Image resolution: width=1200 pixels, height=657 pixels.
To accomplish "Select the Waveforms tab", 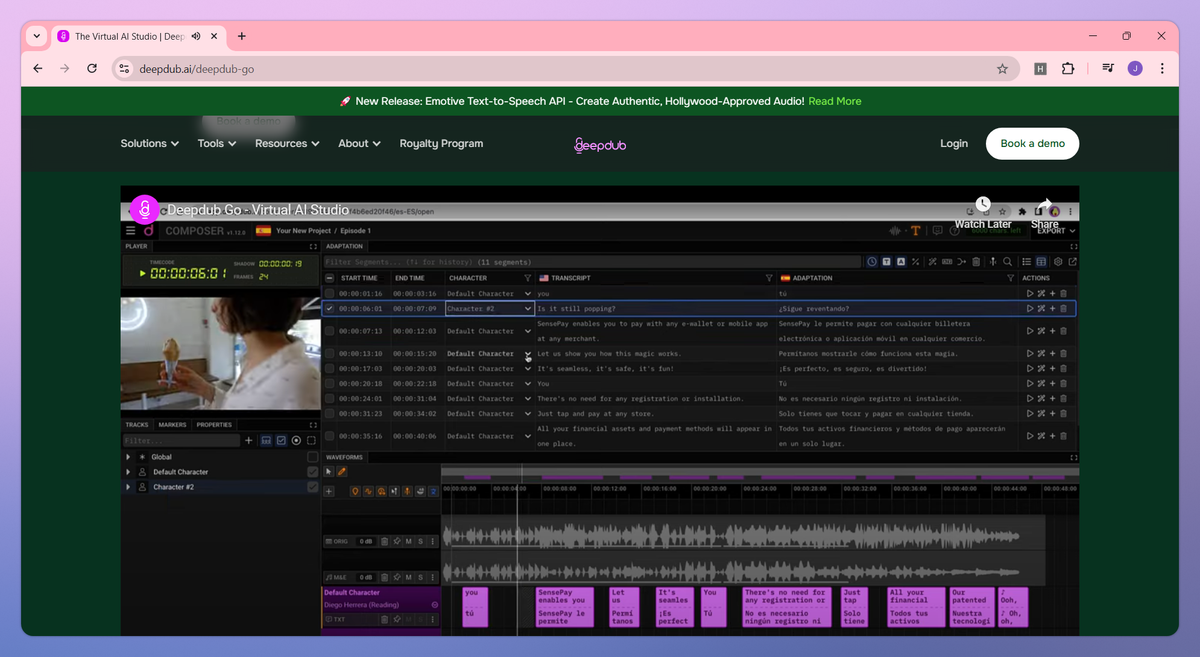I will coord(344,457).
